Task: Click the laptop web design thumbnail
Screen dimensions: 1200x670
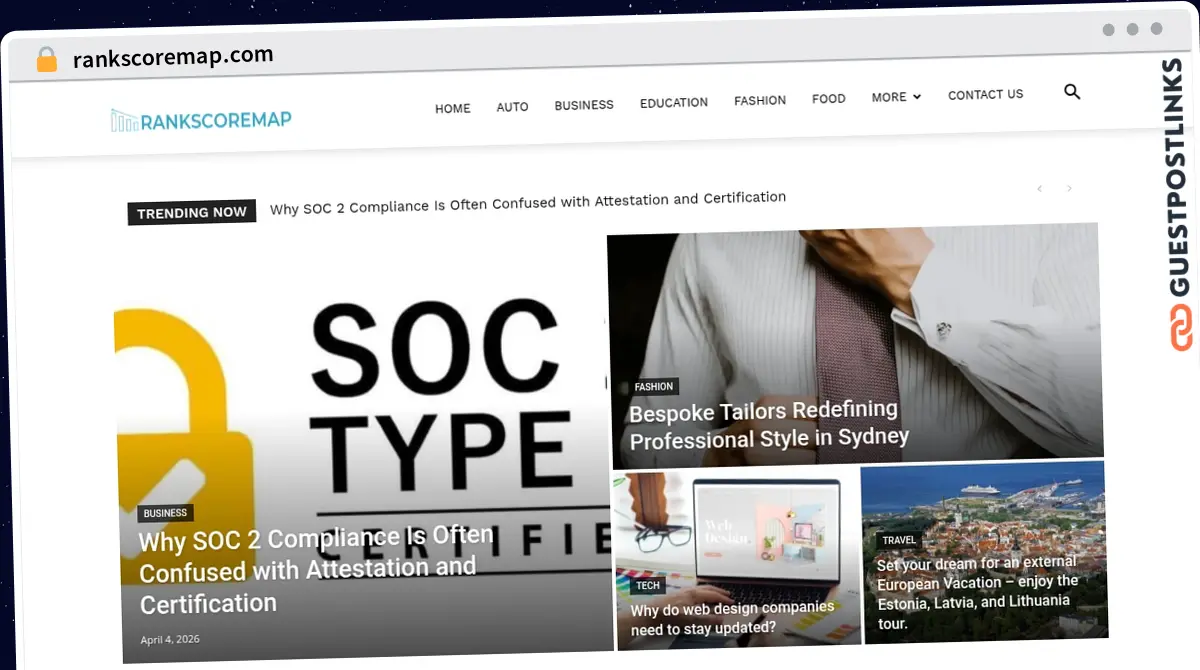Action: pyautogui.click(x=737, y=558)
